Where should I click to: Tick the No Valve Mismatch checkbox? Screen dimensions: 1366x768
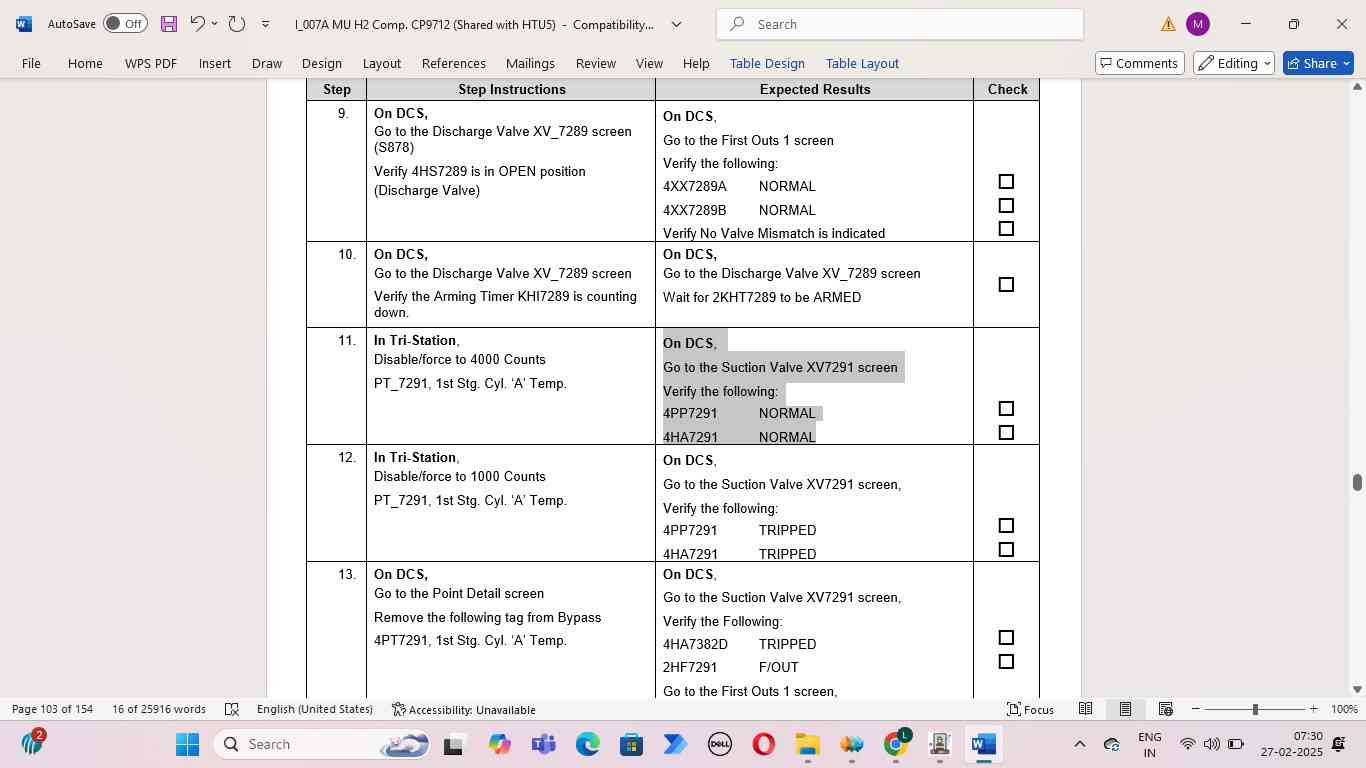click(1006, 229)
